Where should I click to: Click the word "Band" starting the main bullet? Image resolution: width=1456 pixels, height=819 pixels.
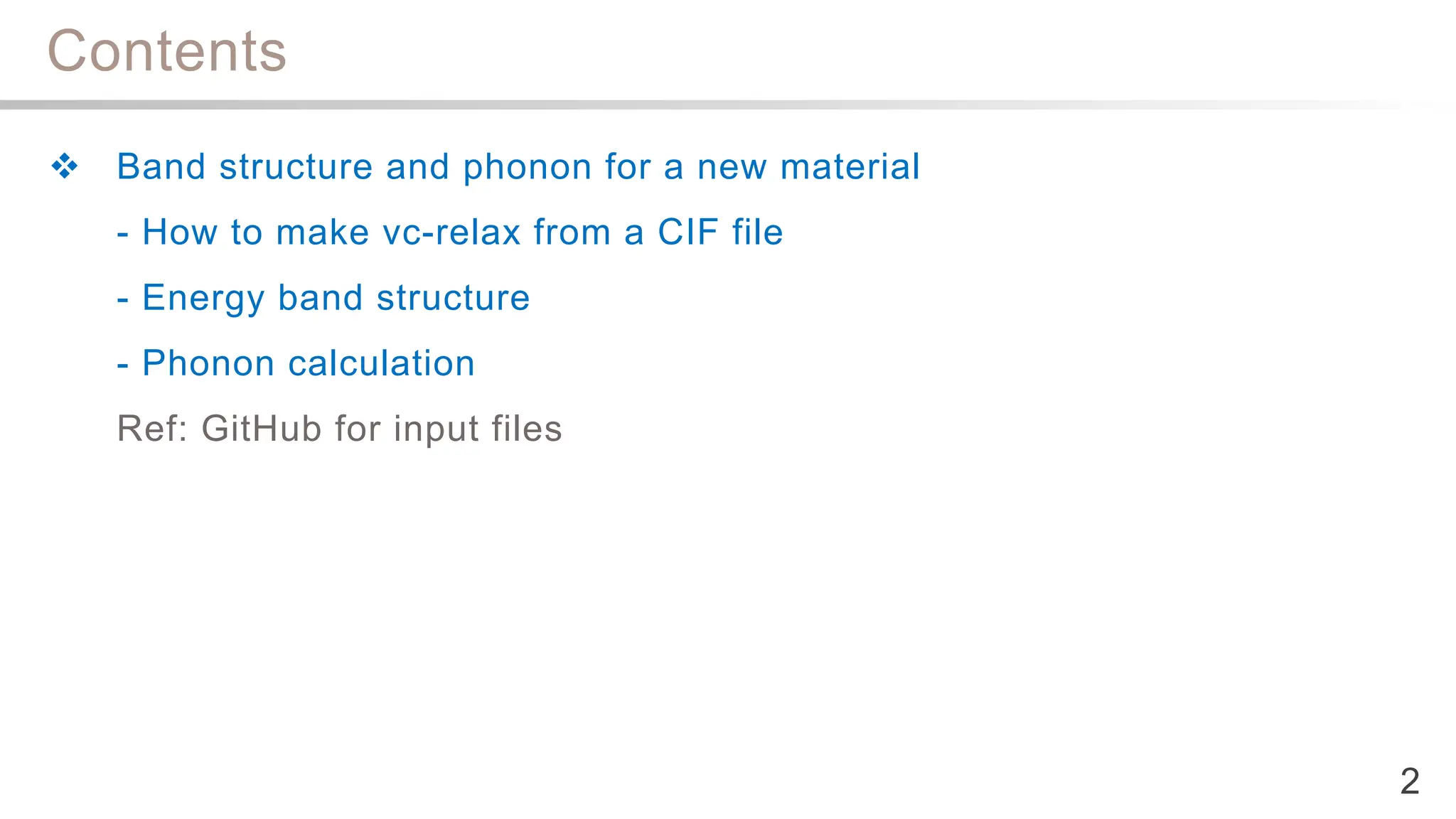click(x=161, y=167)
